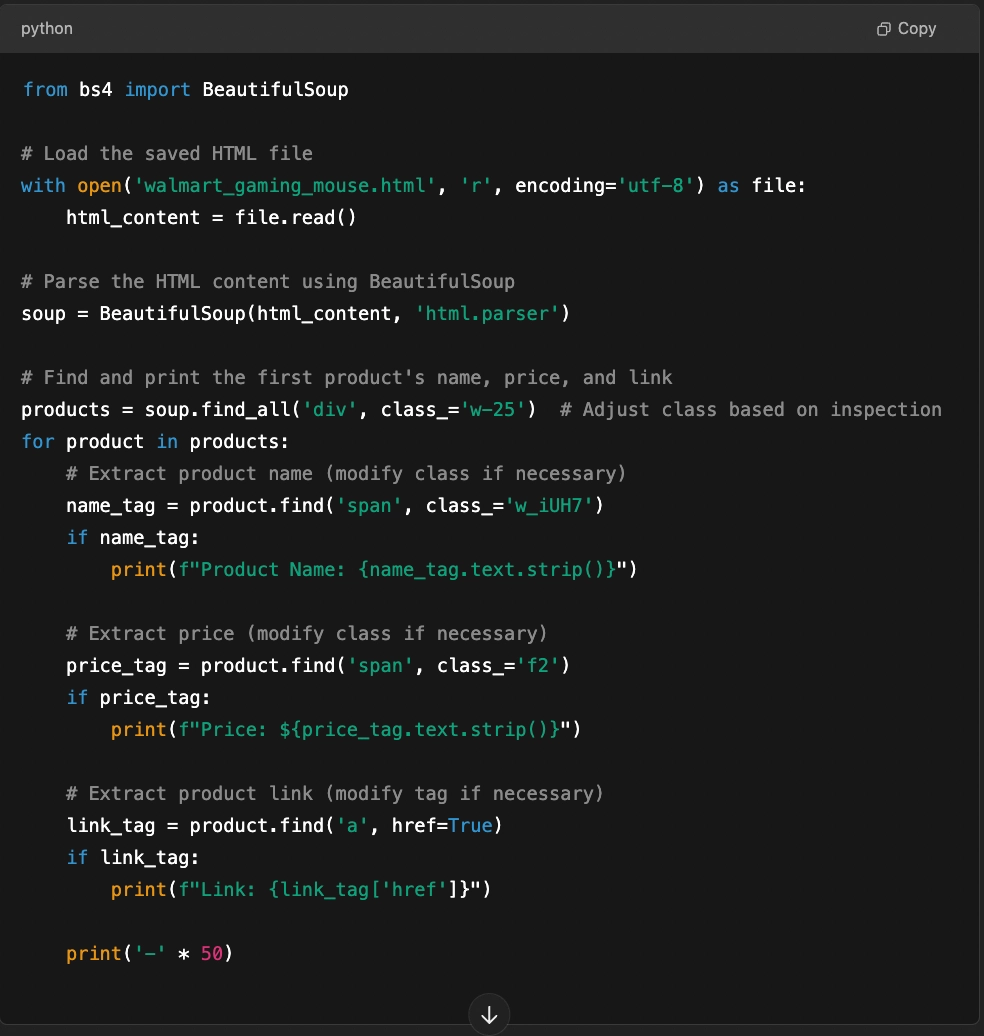This screenshot has width=984, height=1036.
Task: Click the python language label
Action: coord(47,28)
